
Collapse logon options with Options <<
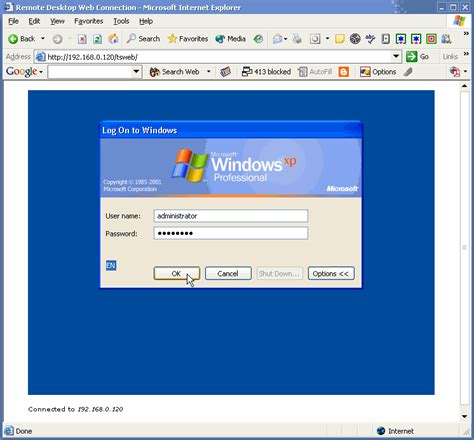coord(331,273)
